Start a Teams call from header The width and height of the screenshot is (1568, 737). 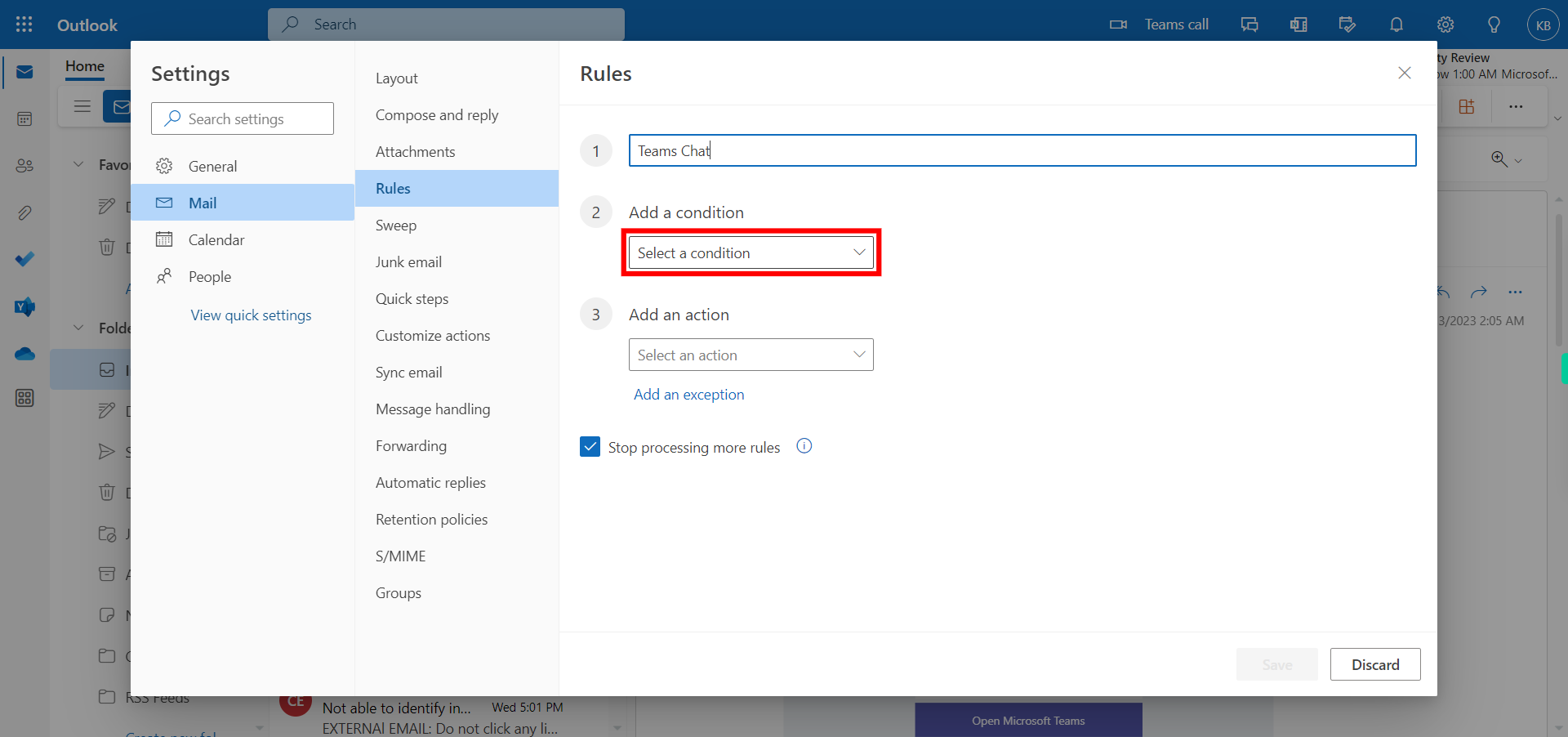(1159, 25)
